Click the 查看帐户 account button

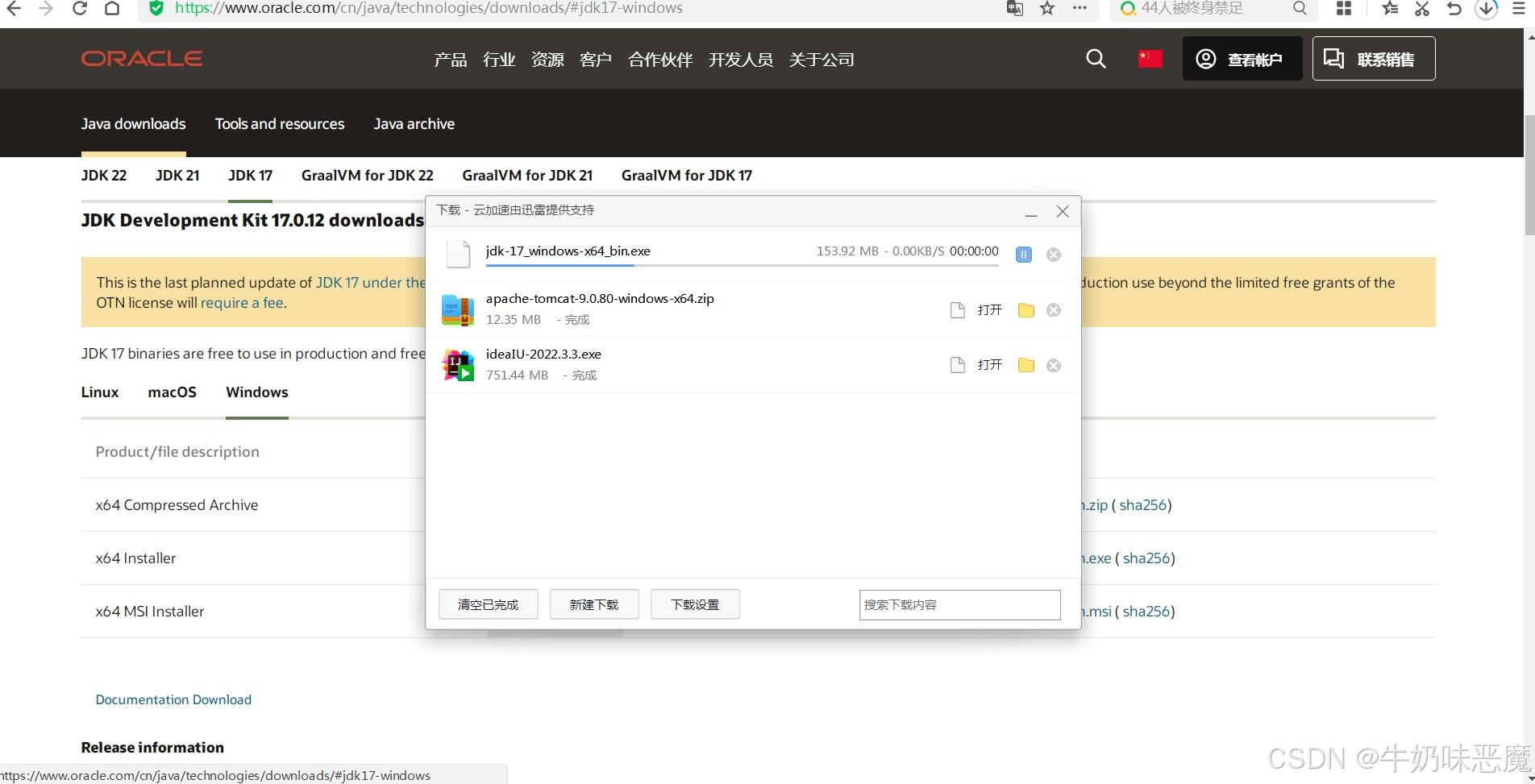point(1242,59)
